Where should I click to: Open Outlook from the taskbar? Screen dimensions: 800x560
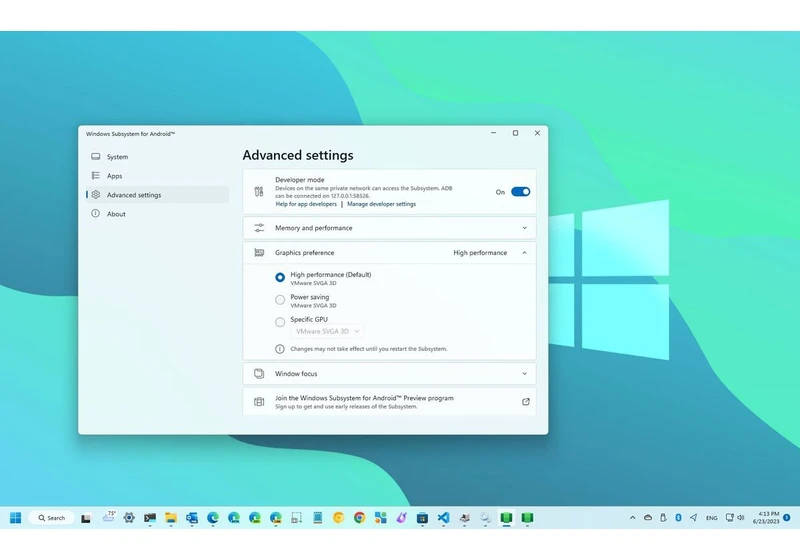pos(192,518)
